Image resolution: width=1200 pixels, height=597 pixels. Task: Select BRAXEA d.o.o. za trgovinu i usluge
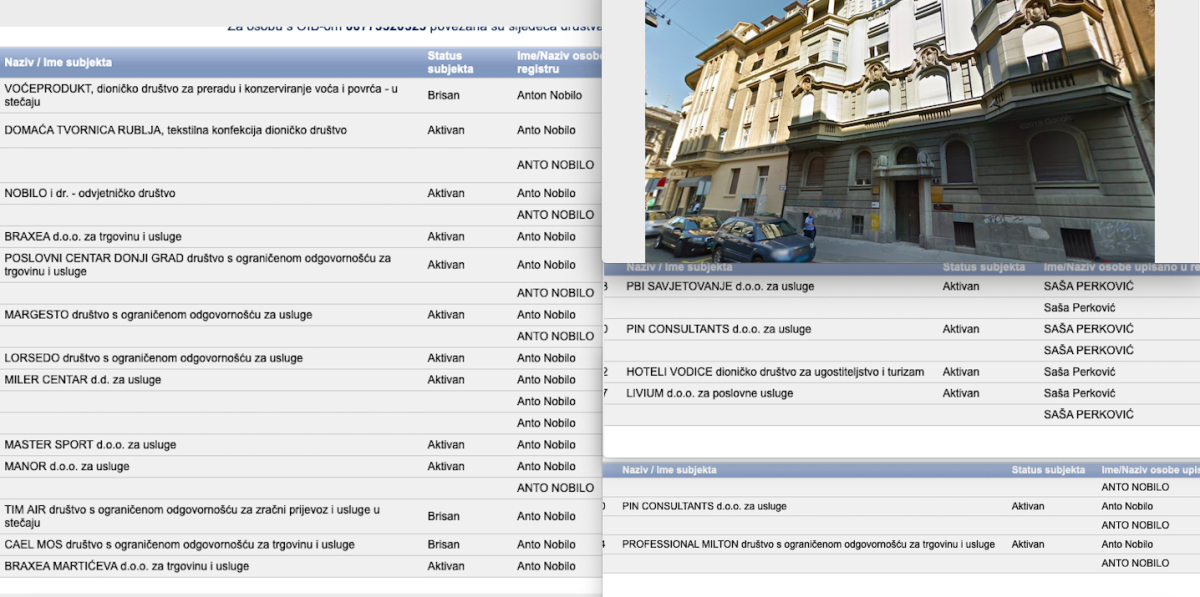95,237
